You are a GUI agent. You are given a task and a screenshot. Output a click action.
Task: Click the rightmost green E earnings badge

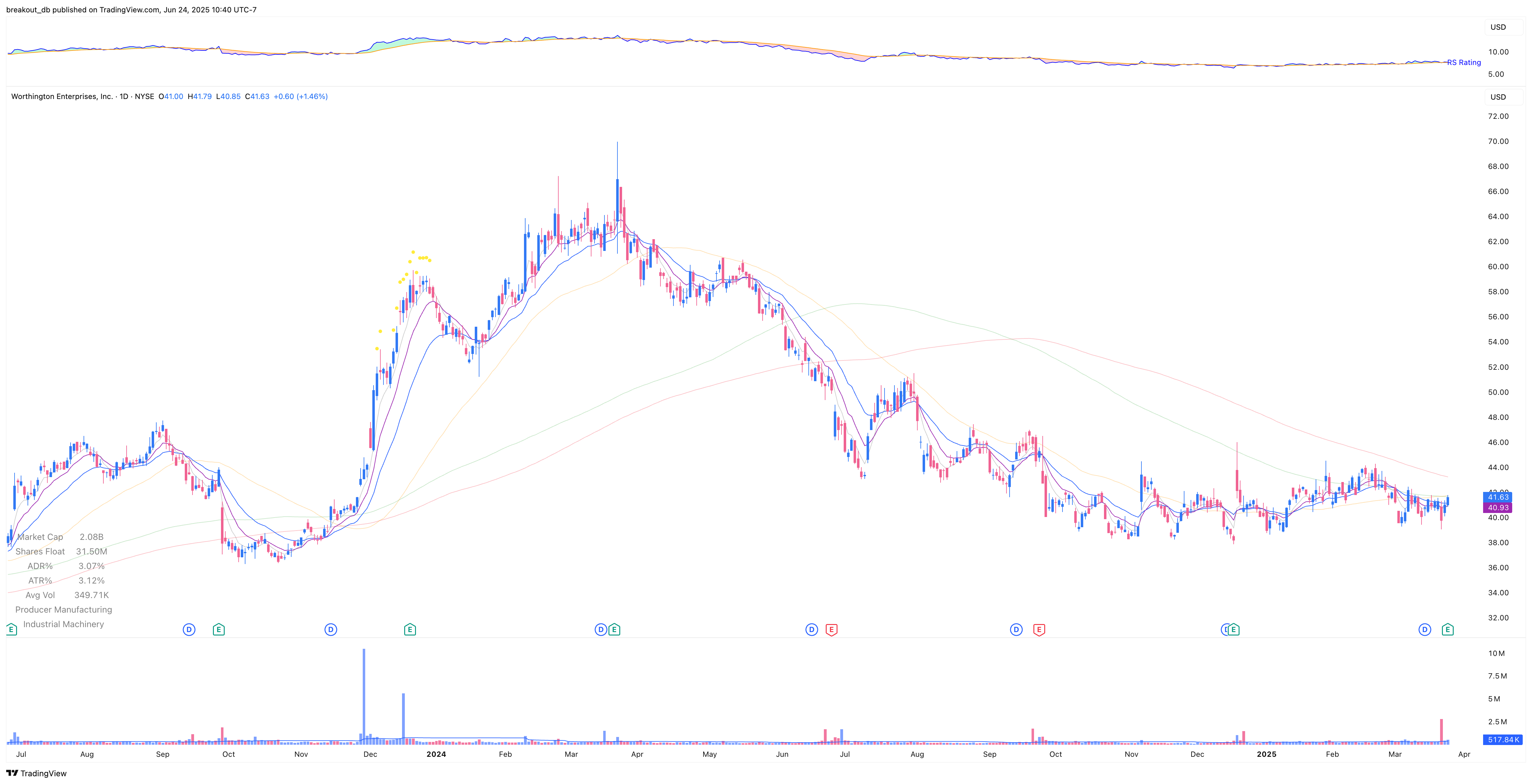[x=1448, y=629]
